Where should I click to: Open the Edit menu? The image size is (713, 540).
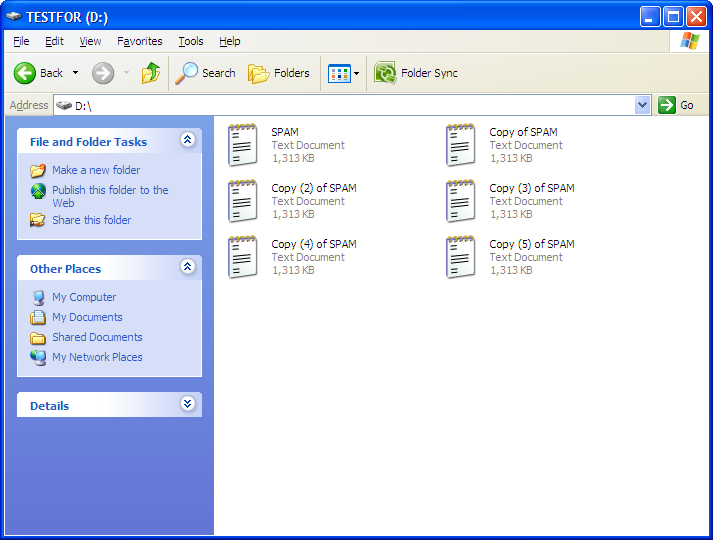point(54,41)
